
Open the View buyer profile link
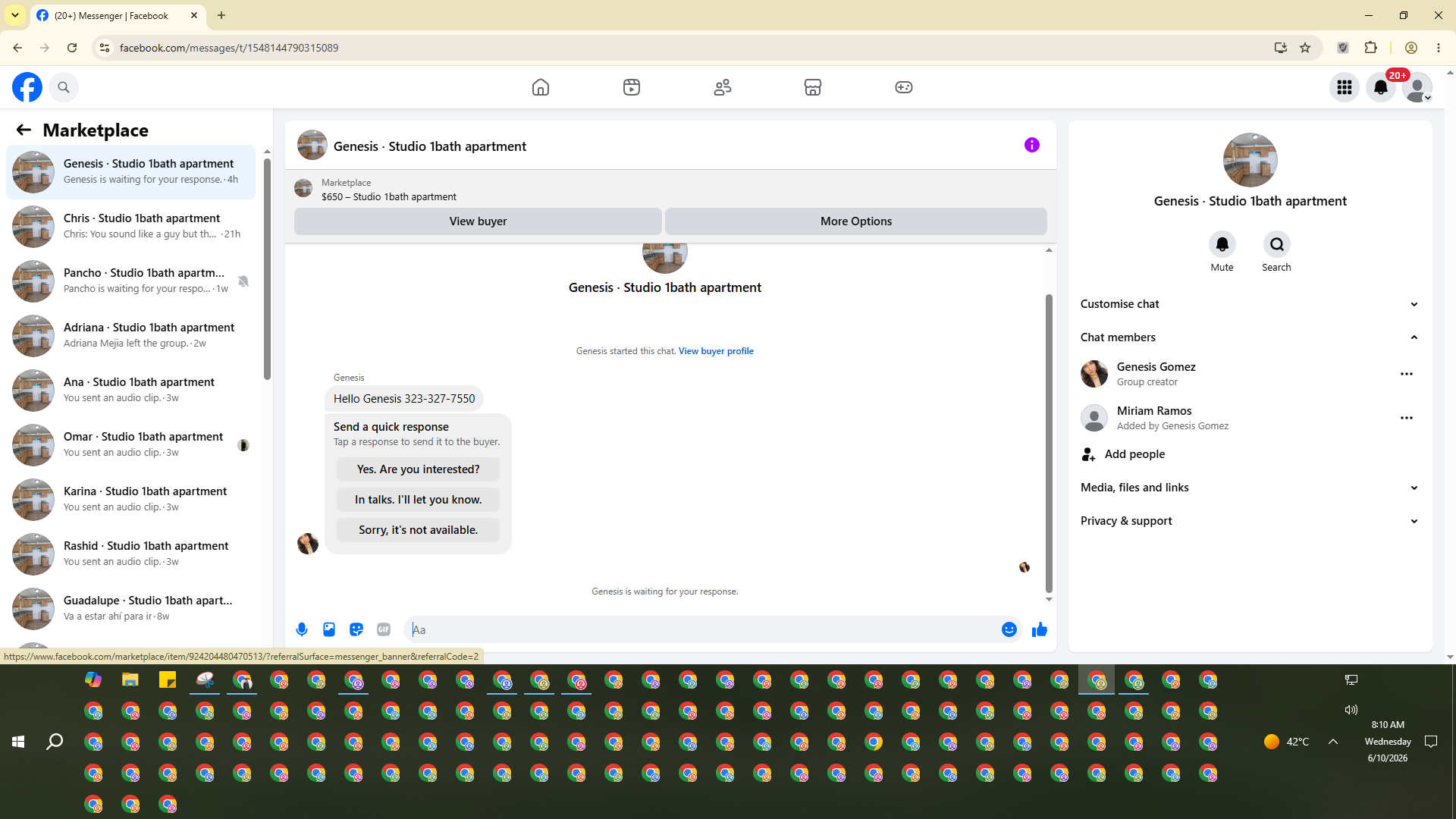[716, 351]
